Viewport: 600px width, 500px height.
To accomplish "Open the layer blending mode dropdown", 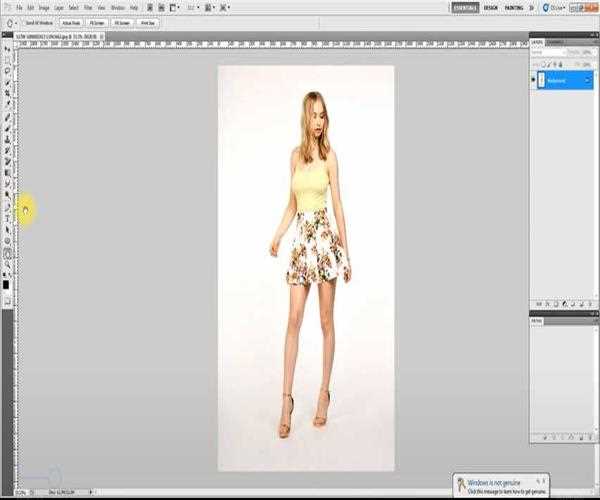I will pos(547,51).
